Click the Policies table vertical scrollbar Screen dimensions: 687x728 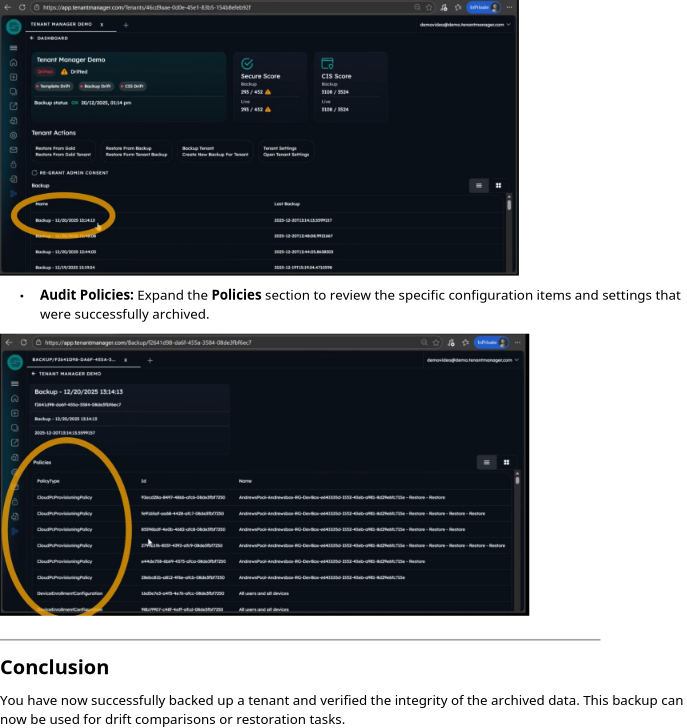tap(517, 480)
